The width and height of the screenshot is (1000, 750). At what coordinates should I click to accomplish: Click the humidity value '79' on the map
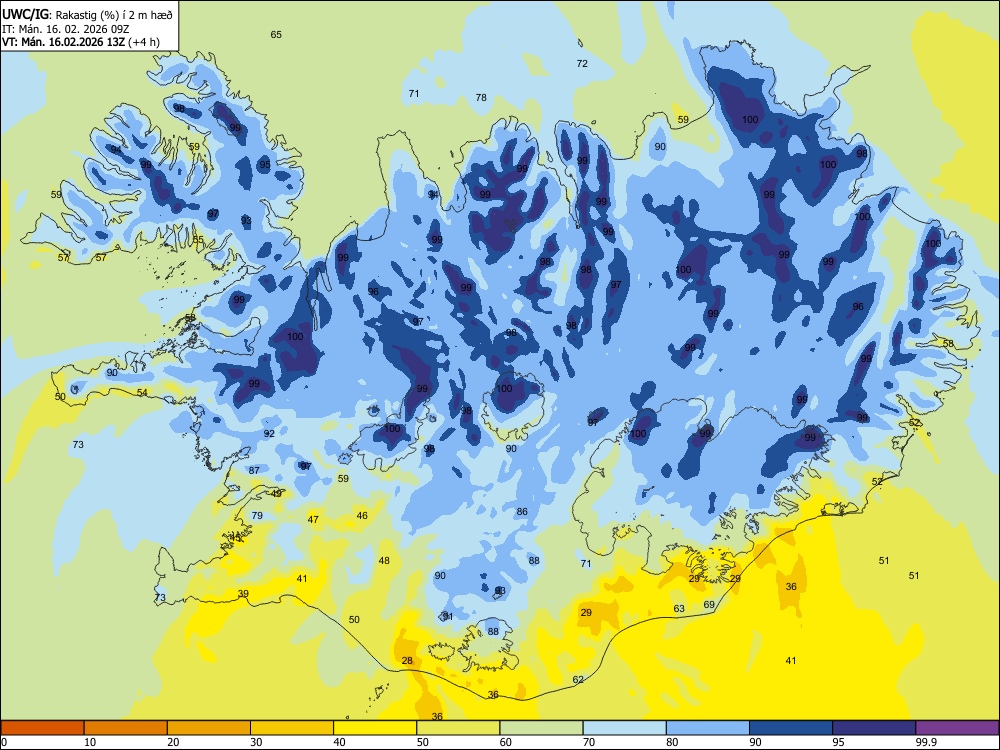[x=257, y=515]
